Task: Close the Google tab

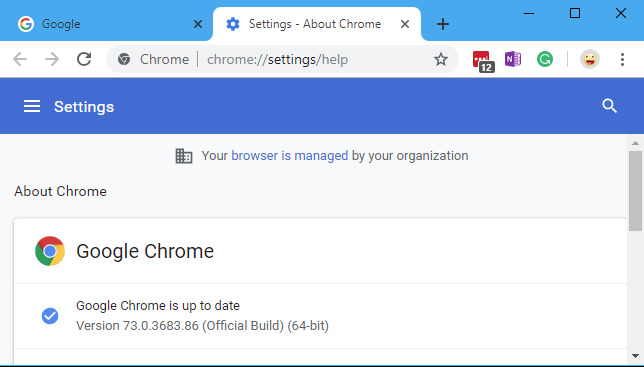Action: click(x=198, y=24)
